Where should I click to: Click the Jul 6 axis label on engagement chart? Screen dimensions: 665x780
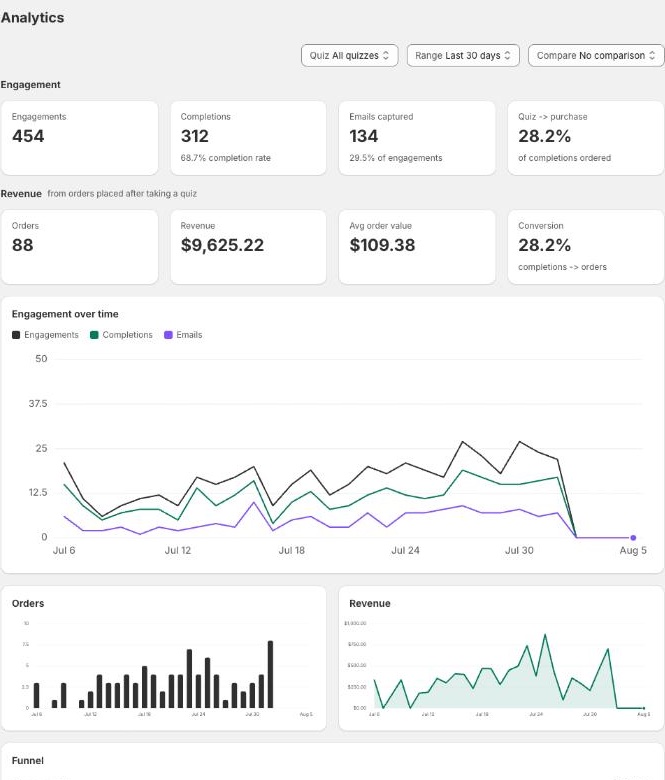64,550
